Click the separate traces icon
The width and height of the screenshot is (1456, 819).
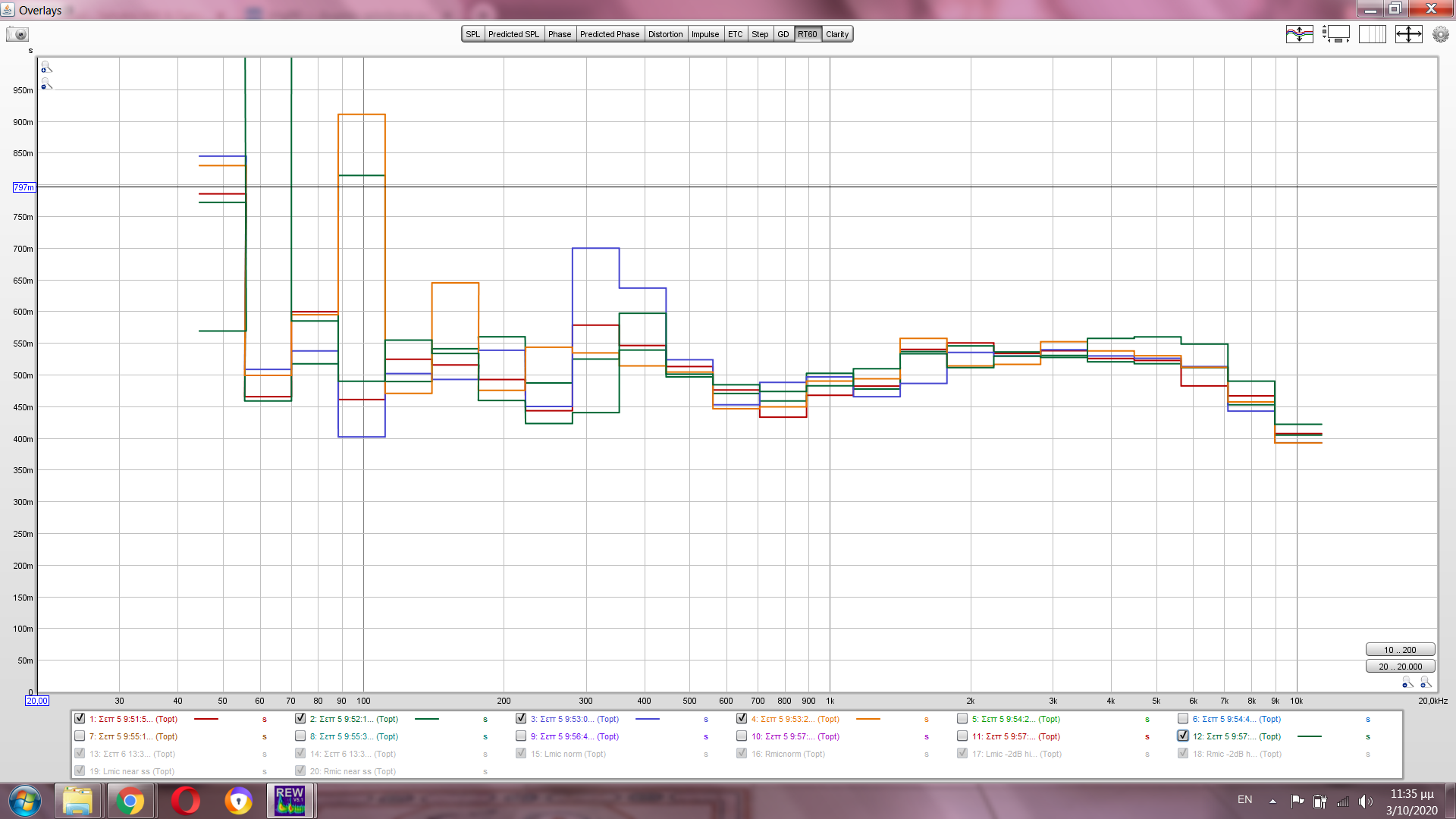[1299, 34]
